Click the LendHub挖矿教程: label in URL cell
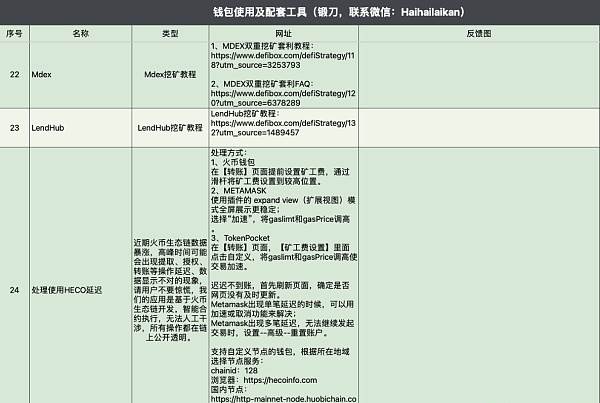 pyautogui.click(x=245, y=114)
